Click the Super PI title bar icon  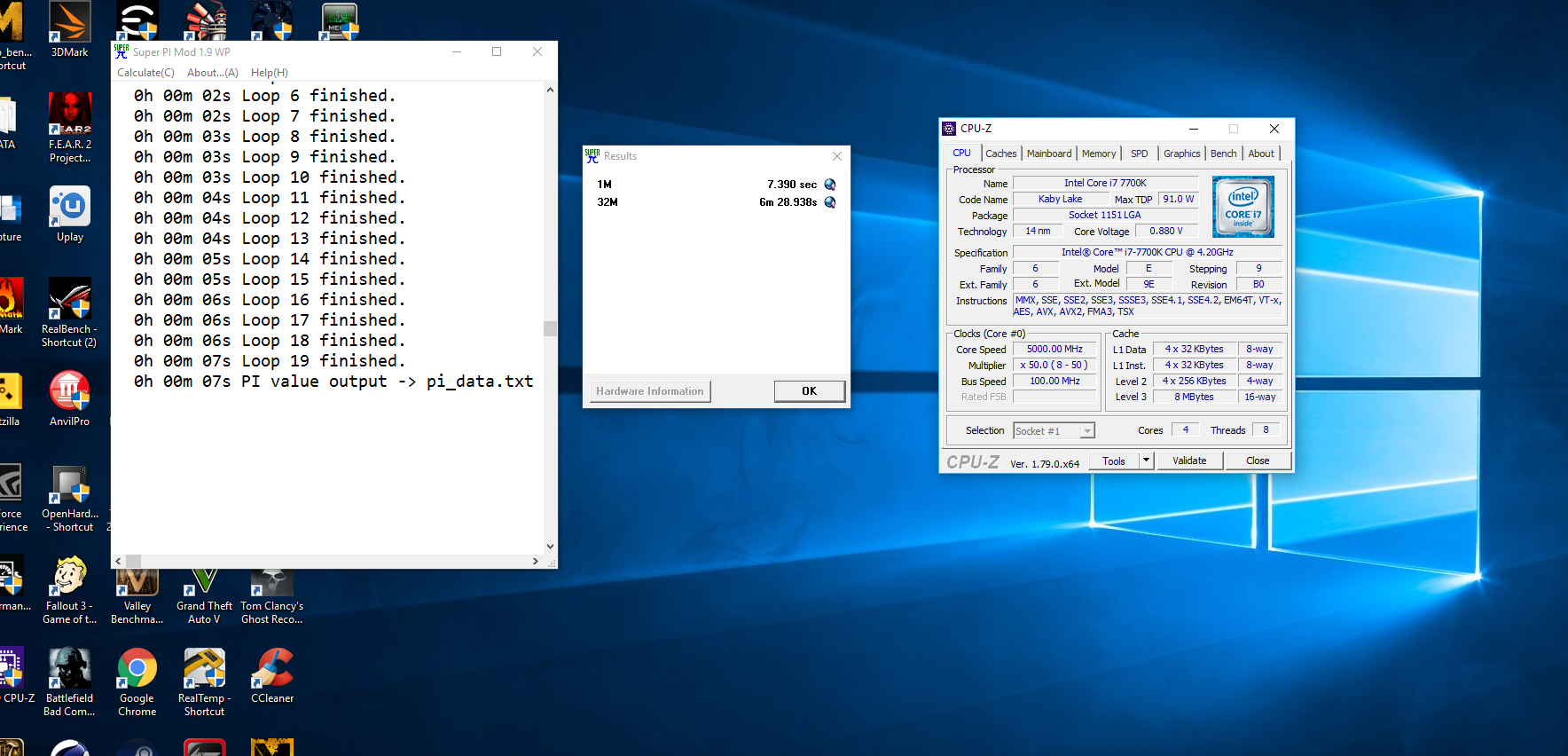(x=122, y=51)
